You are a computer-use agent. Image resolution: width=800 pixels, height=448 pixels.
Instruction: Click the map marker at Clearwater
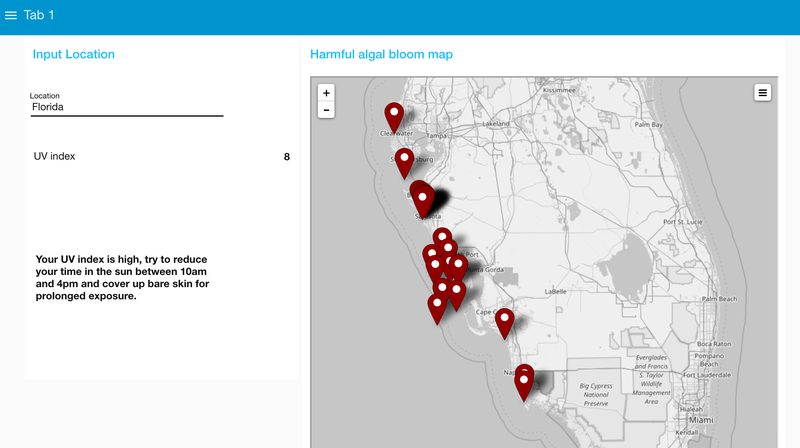click(394, 115)
